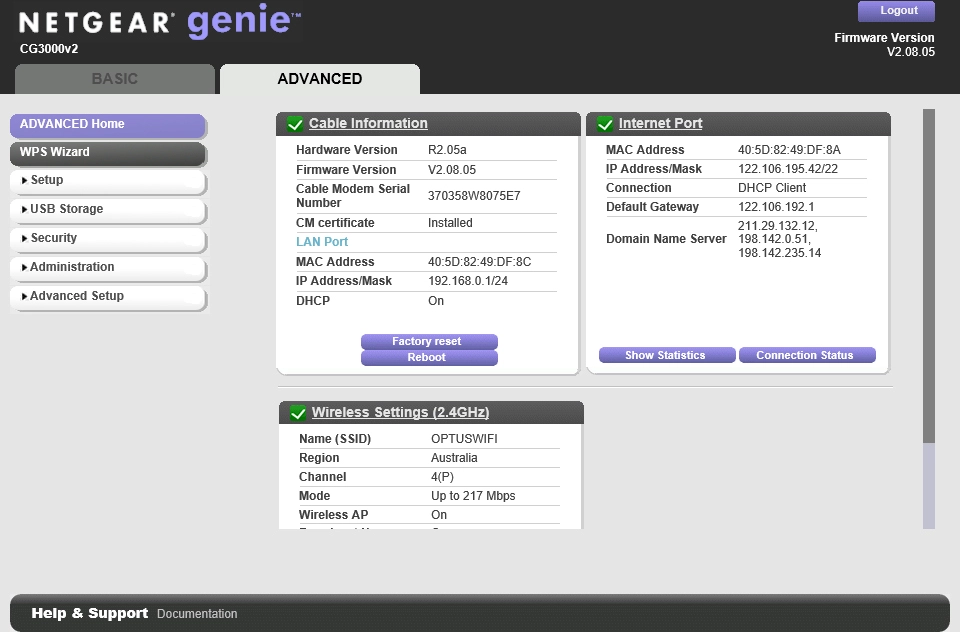Expand the Administration section
The height and width of the screenshot is (632, 960).
tap(108, 267)
